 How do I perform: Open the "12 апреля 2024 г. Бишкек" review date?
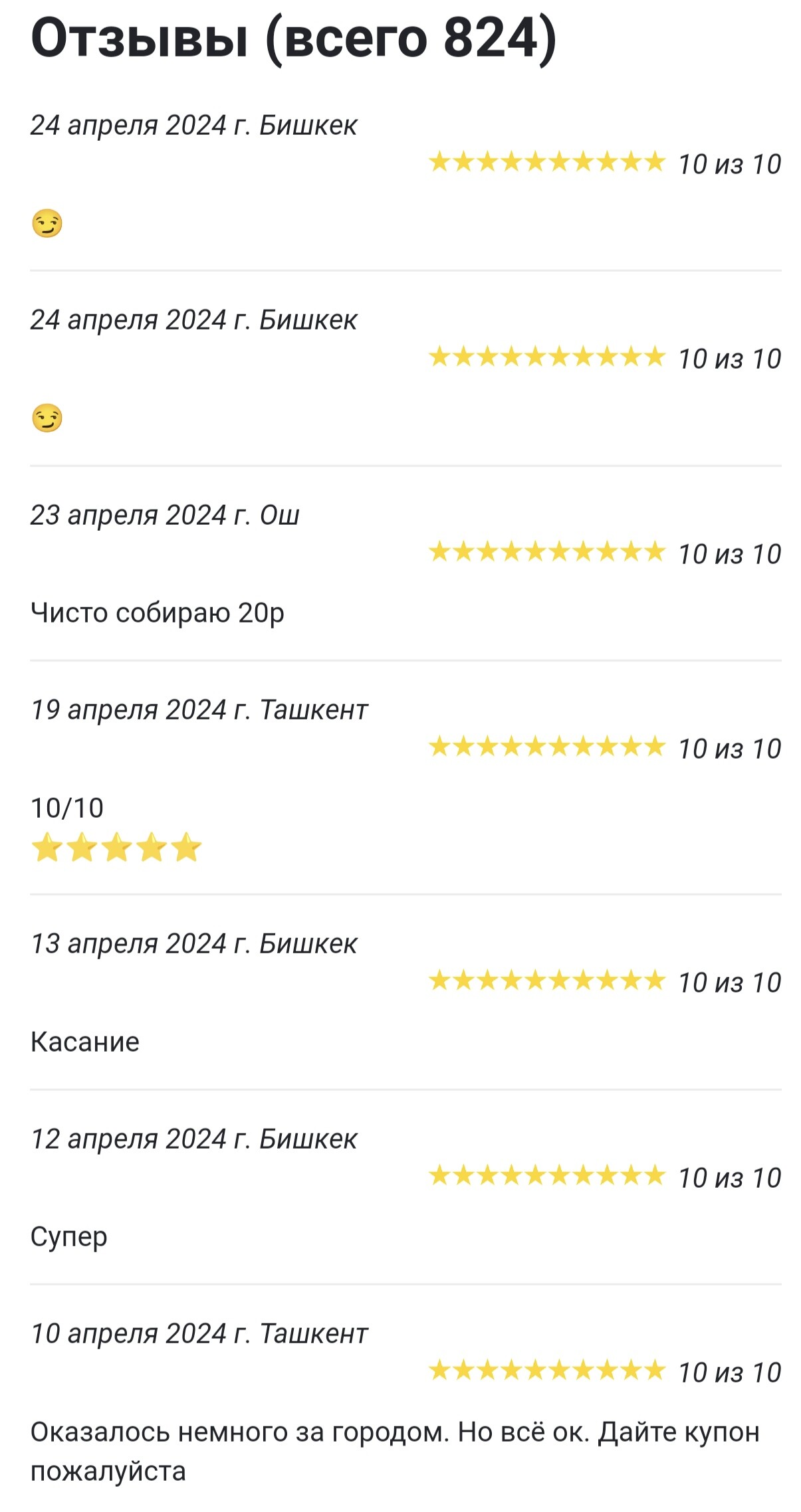[193, 1139]
